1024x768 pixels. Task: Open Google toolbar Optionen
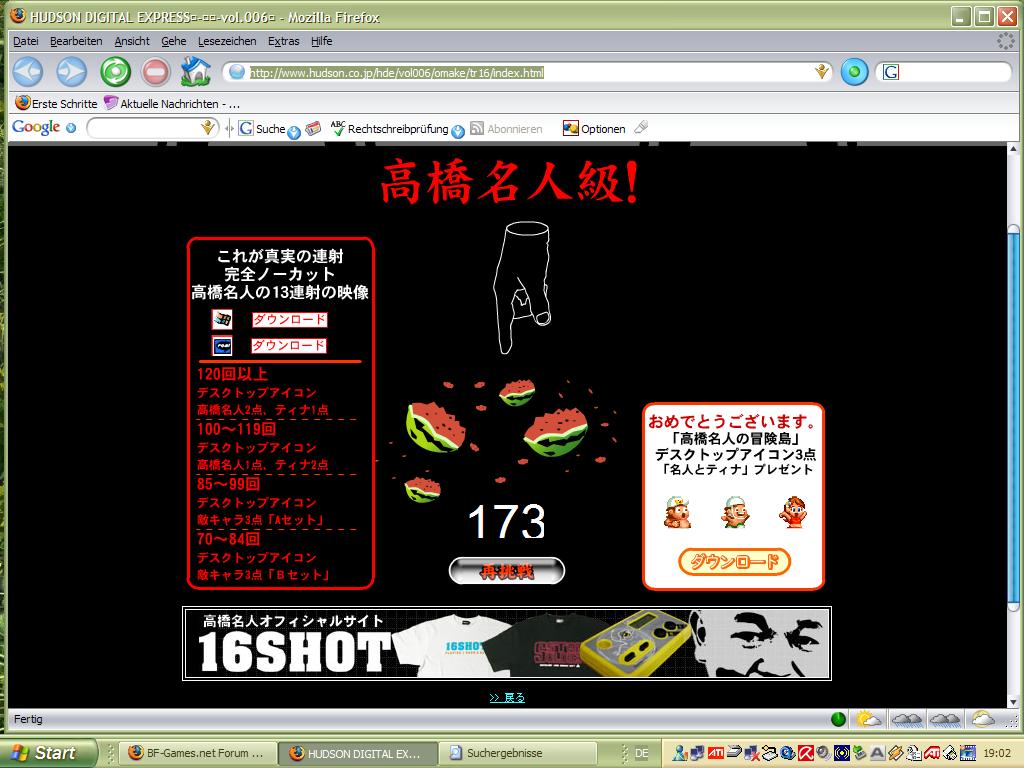pos(594,129)
